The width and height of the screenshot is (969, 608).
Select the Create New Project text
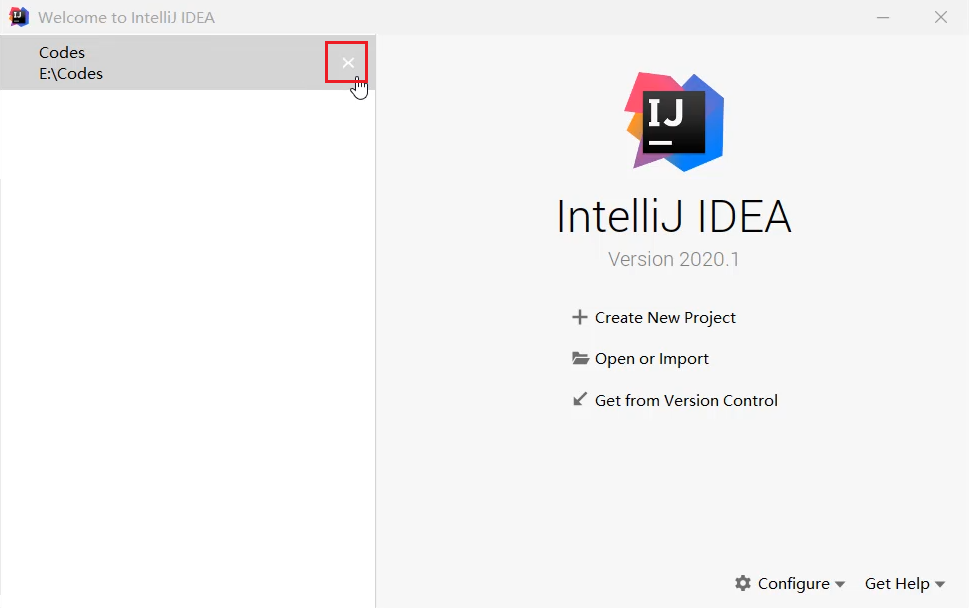665,317
